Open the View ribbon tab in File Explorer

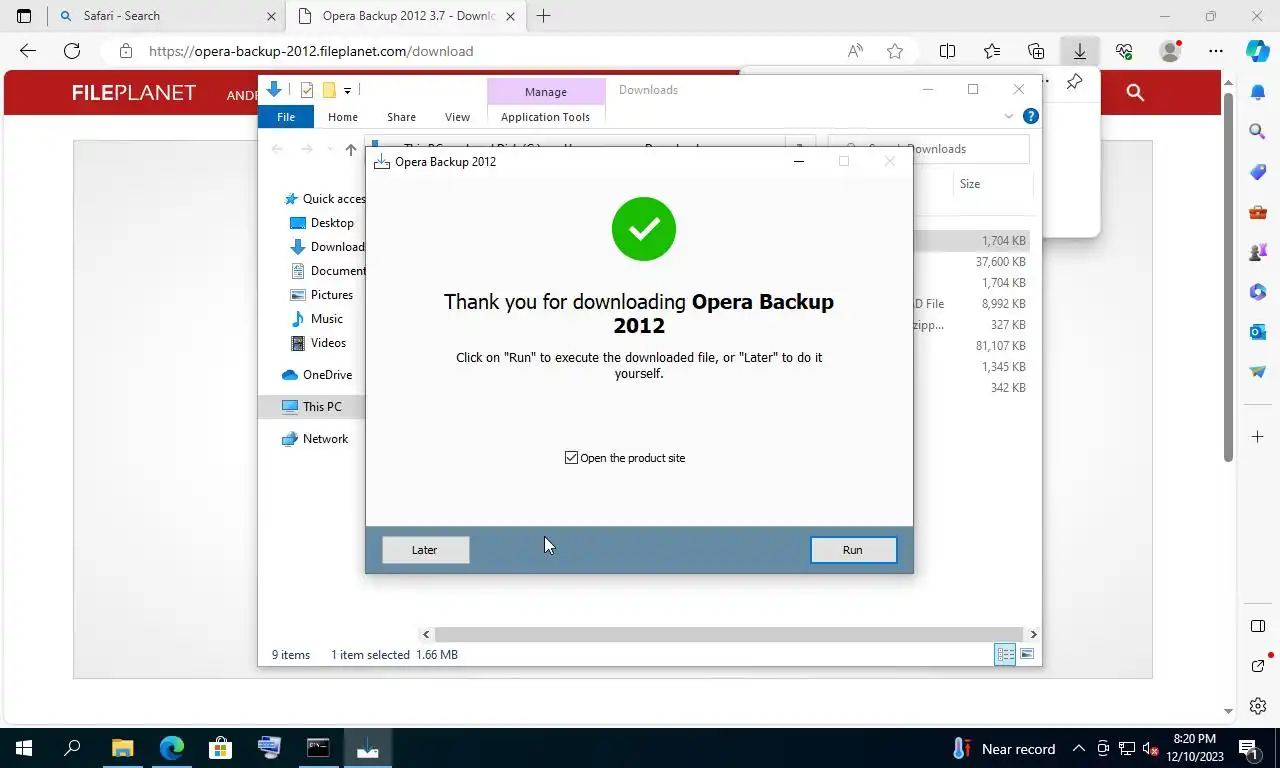pyautogui.click(x=457, y=117)
